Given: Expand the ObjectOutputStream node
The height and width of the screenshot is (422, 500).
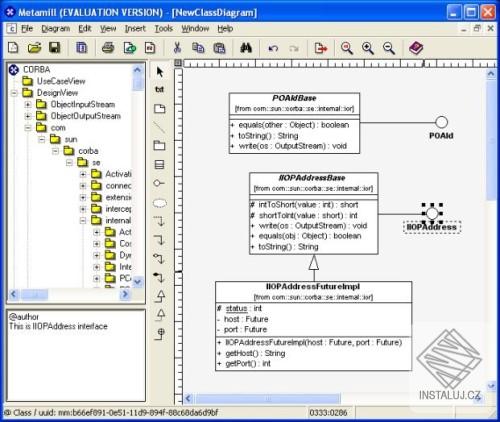Looking at the screenshot, I should coord(28,116).
